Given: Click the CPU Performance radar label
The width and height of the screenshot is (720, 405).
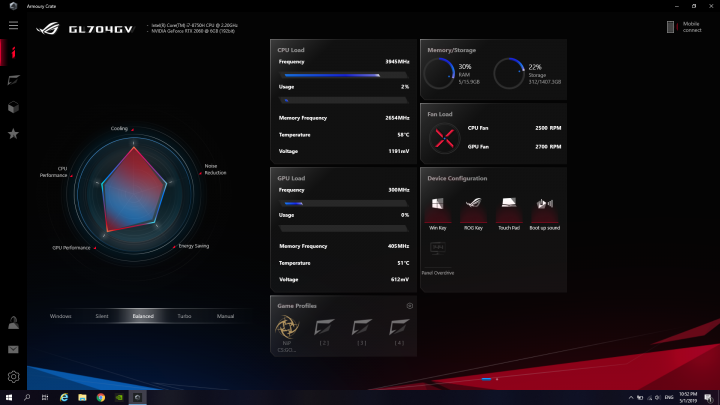Looking at the screenshot, I should tap(54, 172).
